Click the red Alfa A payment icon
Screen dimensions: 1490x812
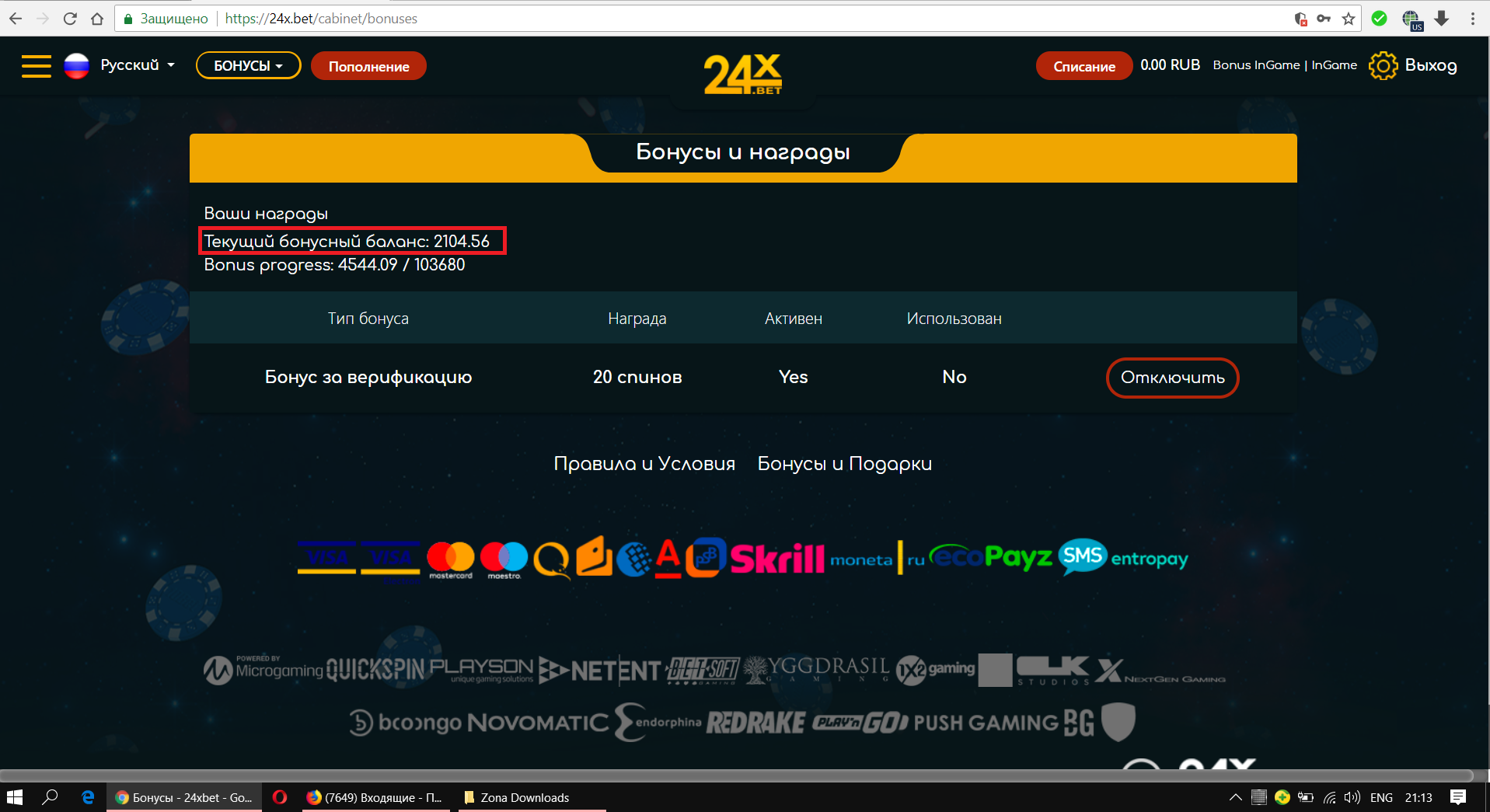pyautogui.click(x=668, y=559)
